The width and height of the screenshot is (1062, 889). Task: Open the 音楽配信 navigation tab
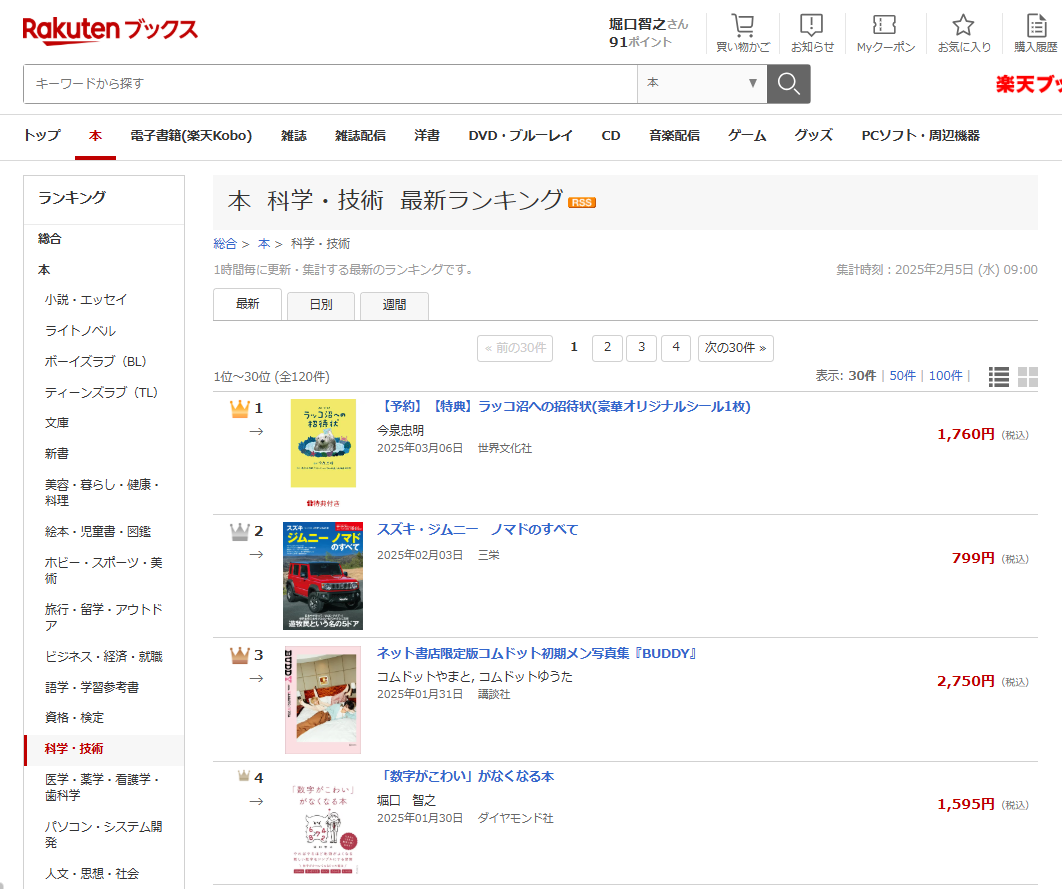674,135
